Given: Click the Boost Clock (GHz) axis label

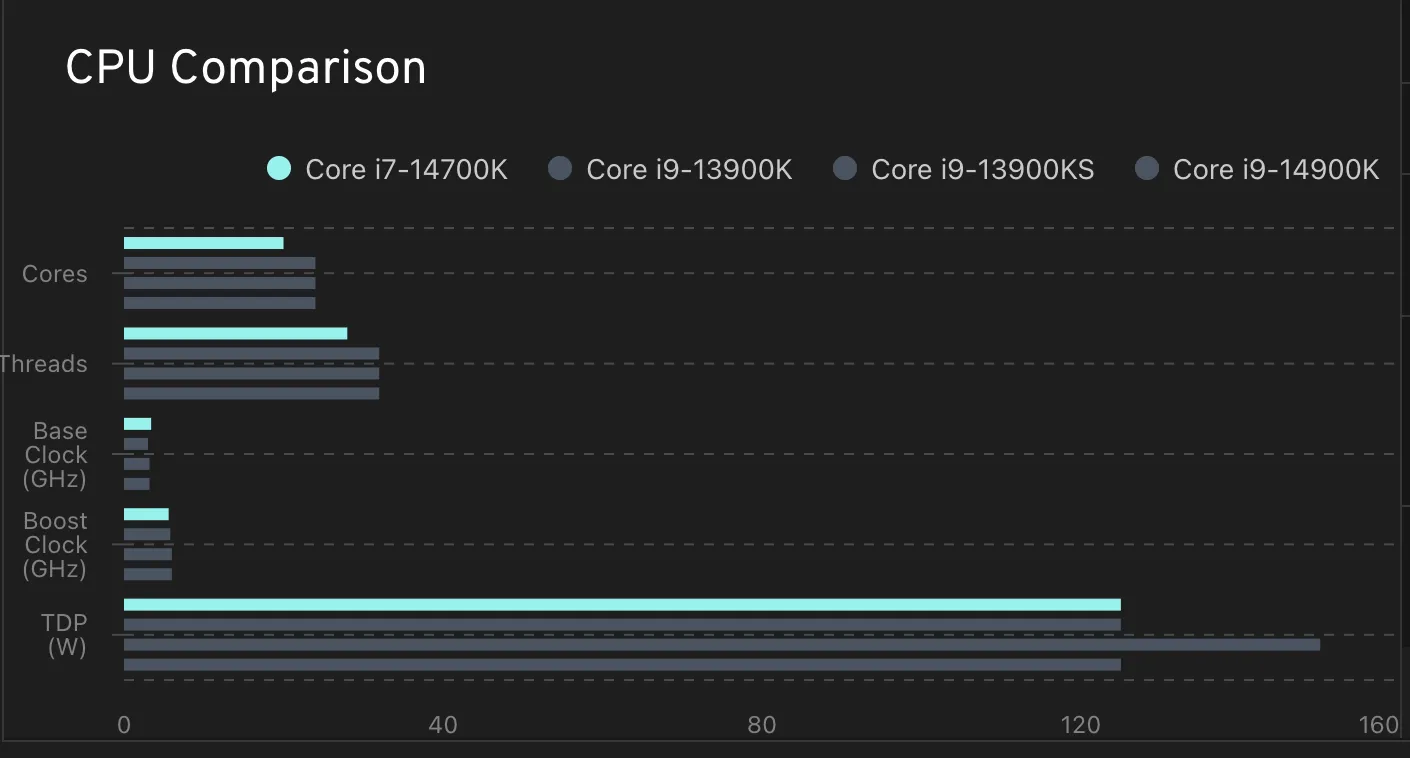Looking at the screenshot, I should pyautogui.click(x=56, y=545).
